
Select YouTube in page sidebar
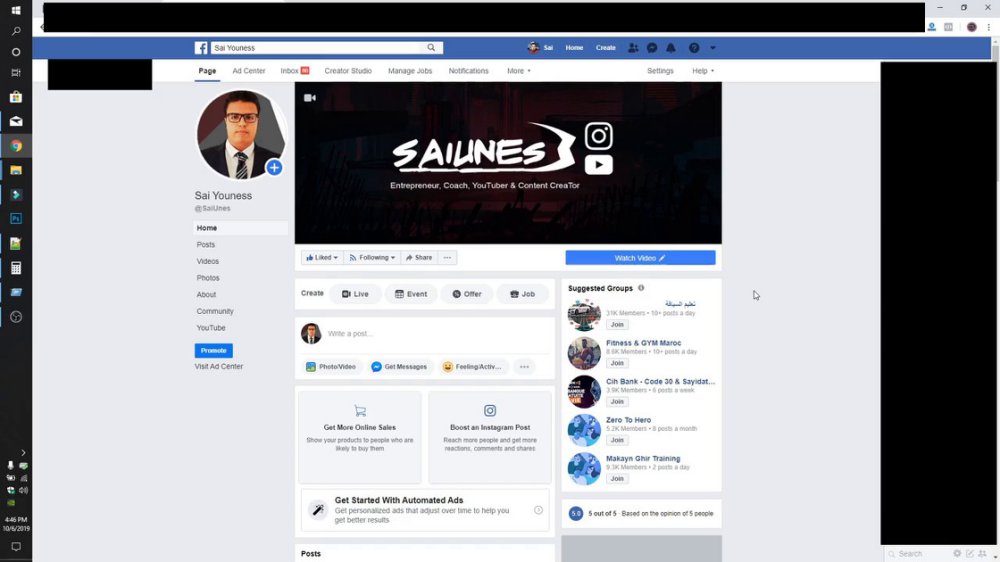tap(210, 327)
